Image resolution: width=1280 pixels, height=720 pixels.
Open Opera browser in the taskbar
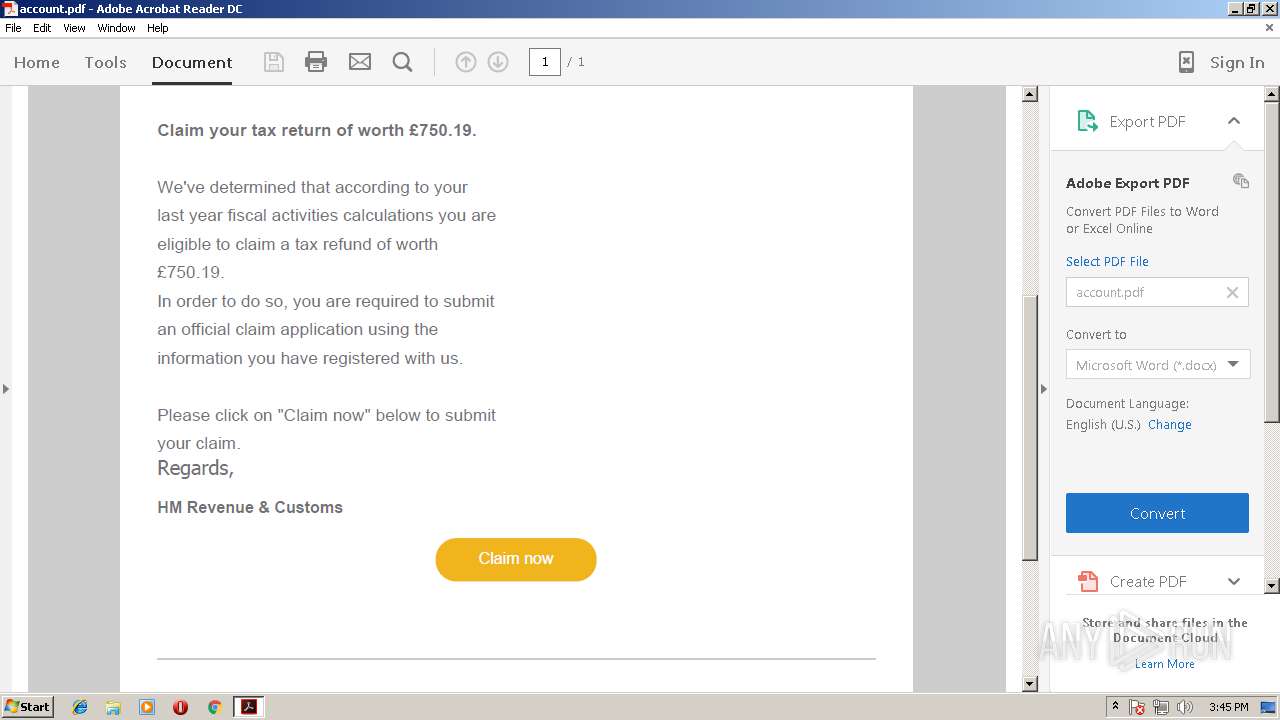(x=180, y=707)
